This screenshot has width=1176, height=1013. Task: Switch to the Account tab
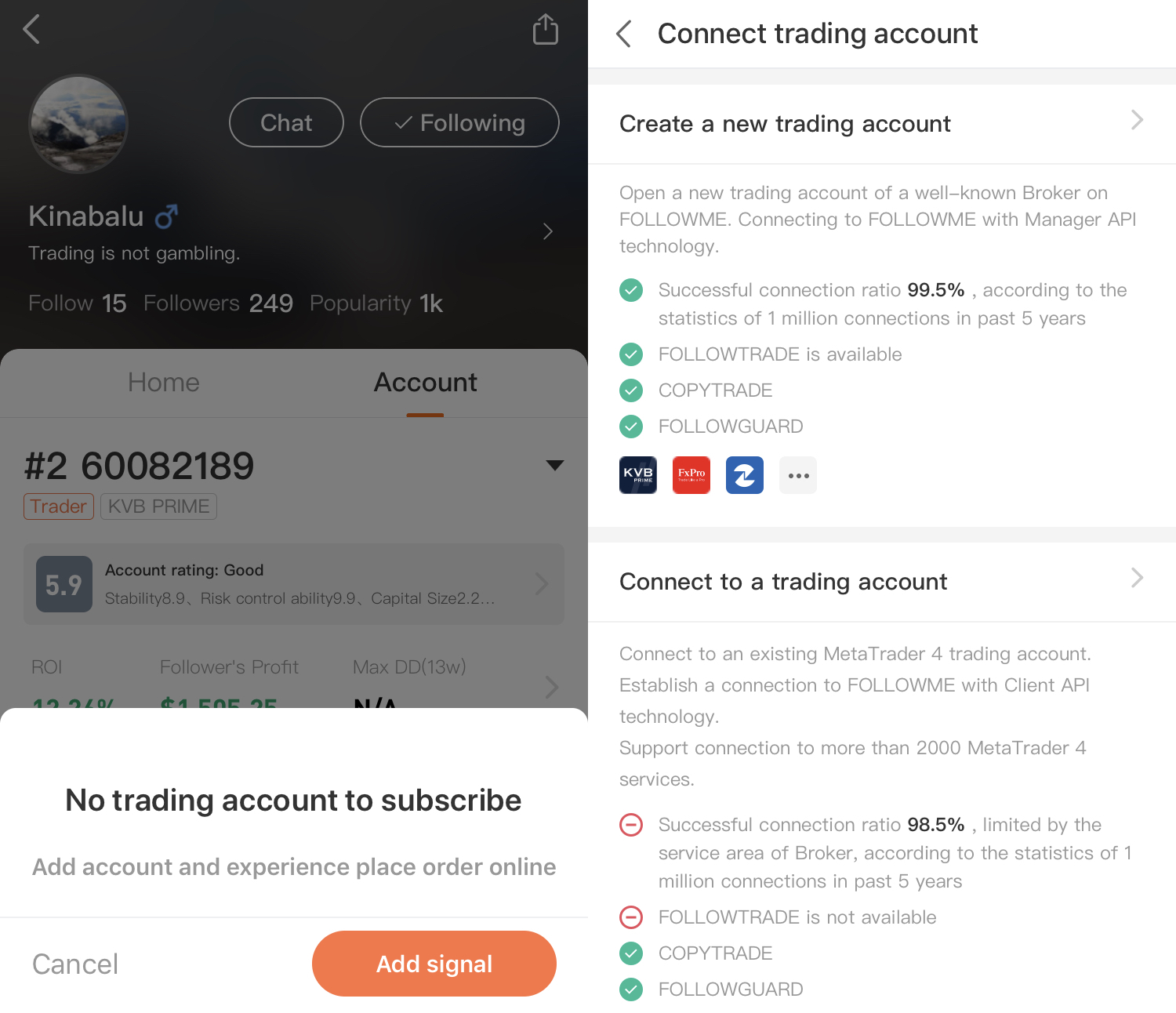coord(425,383)
